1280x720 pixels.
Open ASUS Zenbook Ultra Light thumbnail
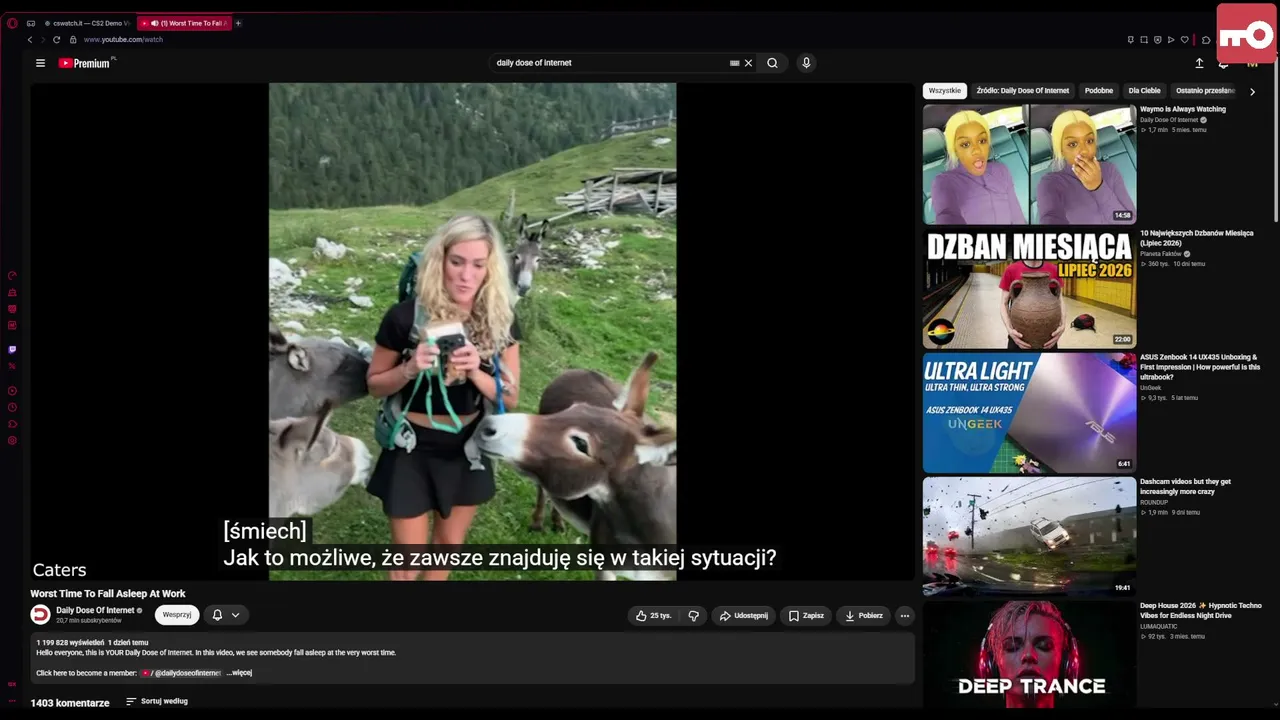pos(1029,412)
